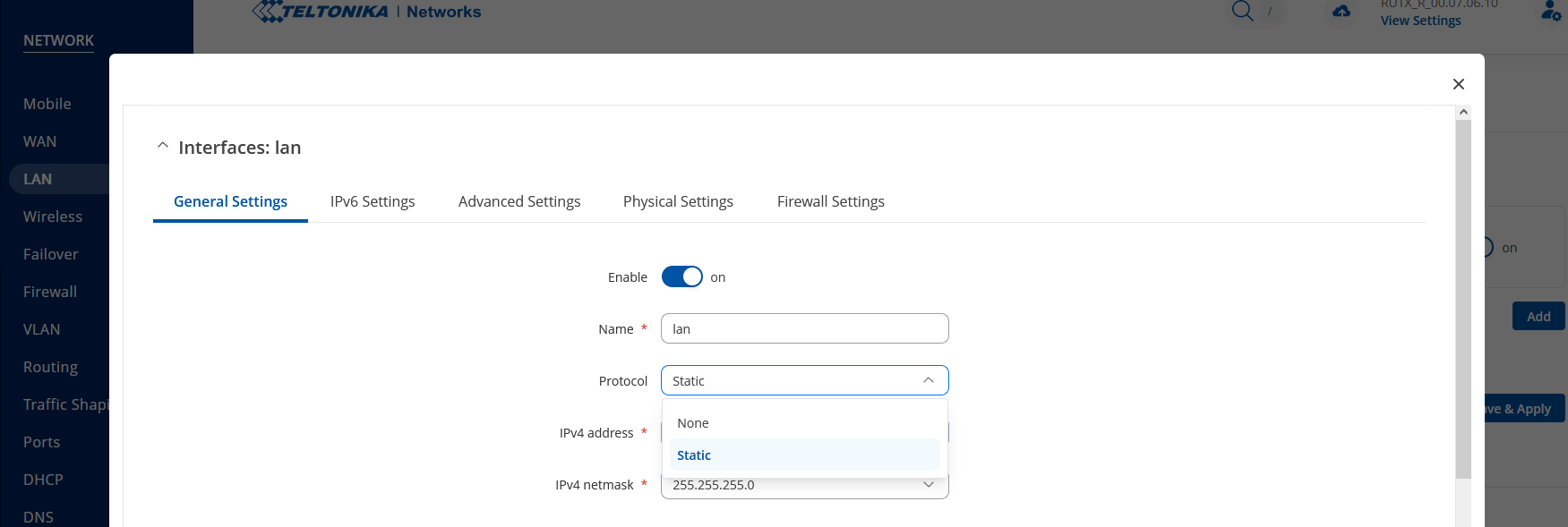Select the General Settings tab

230,201
